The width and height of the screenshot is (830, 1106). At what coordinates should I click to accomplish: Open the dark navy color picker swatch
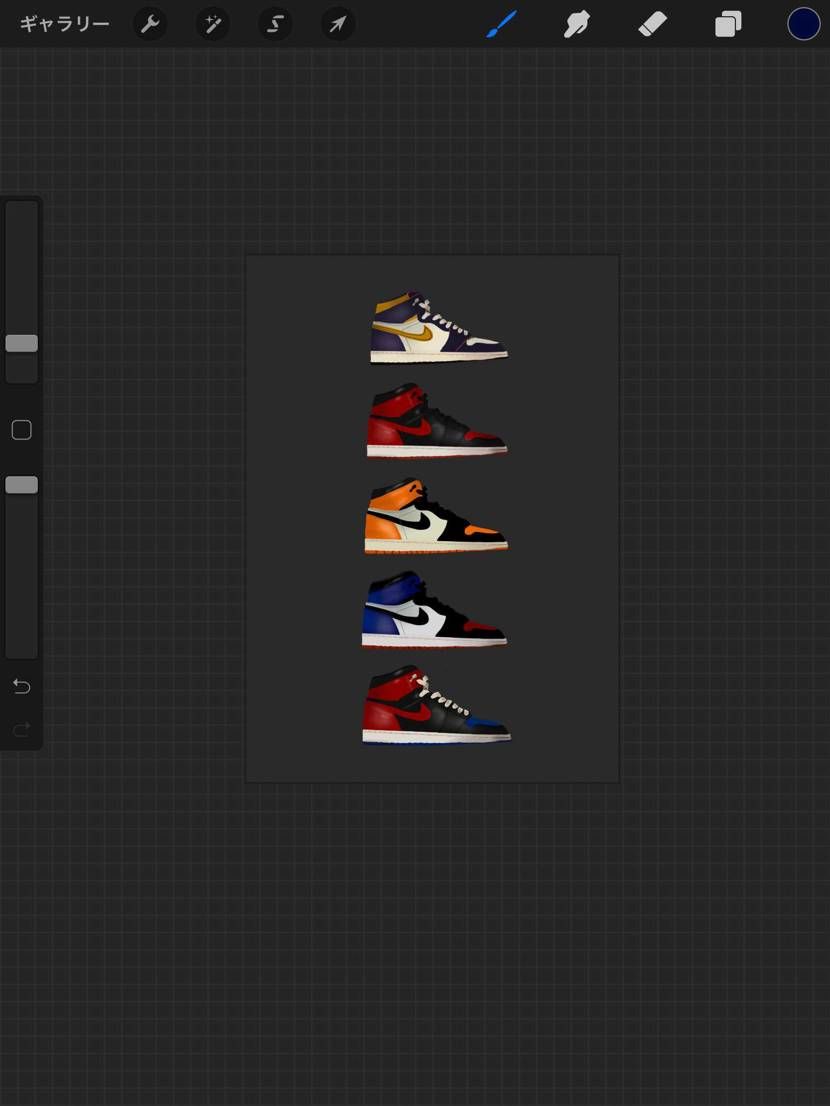point(803,24)
